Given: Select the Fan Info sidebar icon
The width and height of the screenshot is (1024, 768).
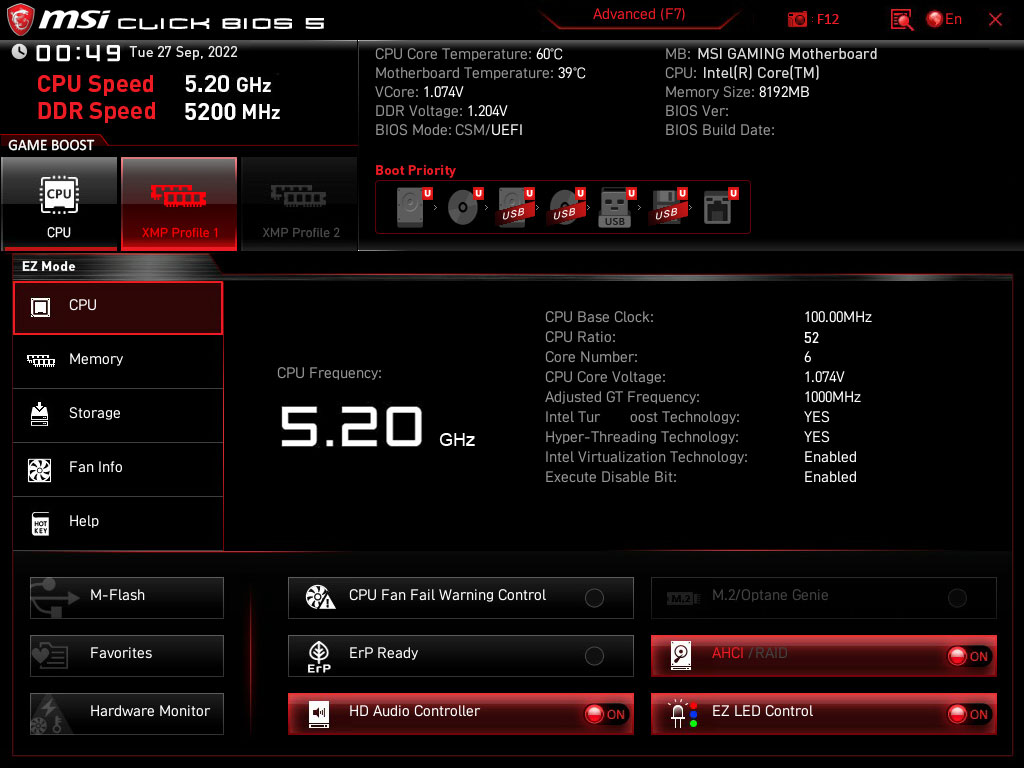Looking at the screenshot, I should 40,469.
